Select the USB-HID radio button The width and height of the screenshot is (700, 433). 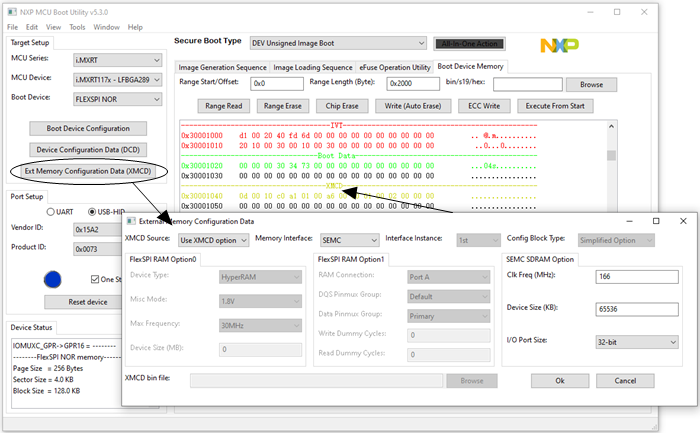point(92,212)
